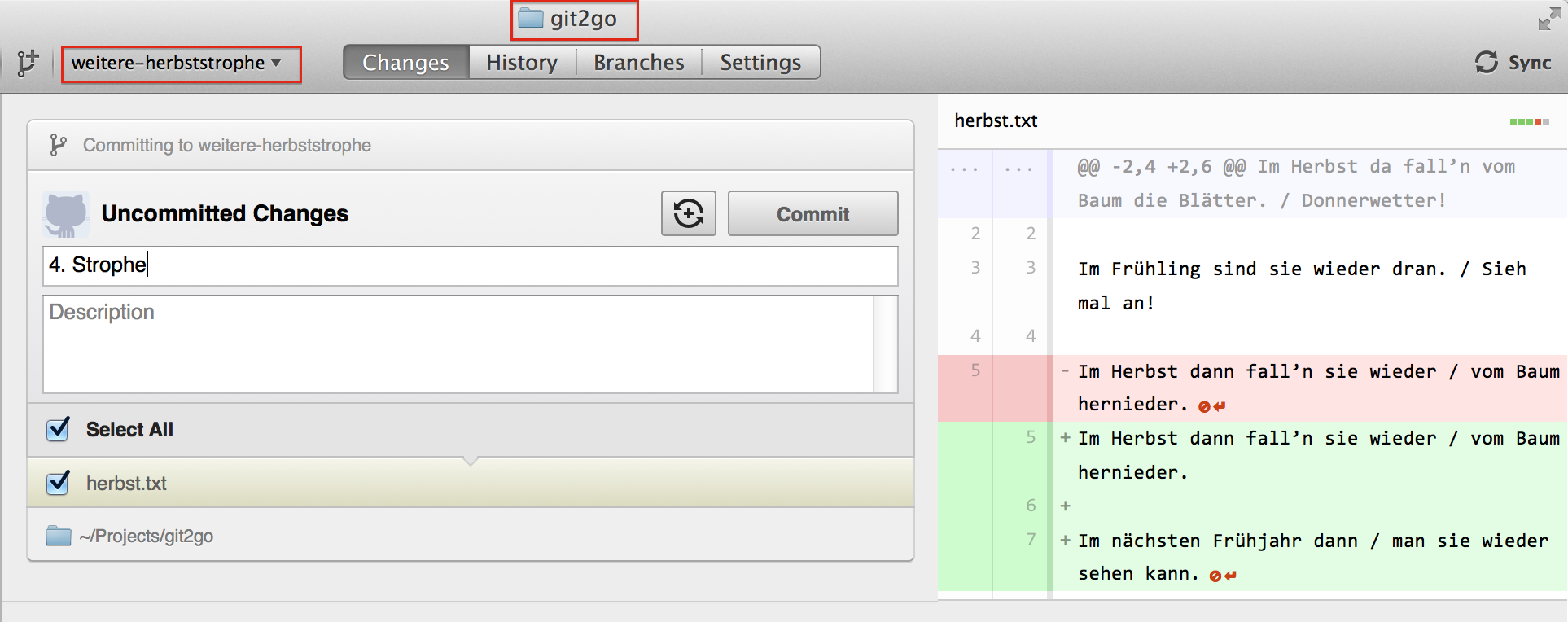
Task: Click the commit and sync icon button
Action: 689,213
